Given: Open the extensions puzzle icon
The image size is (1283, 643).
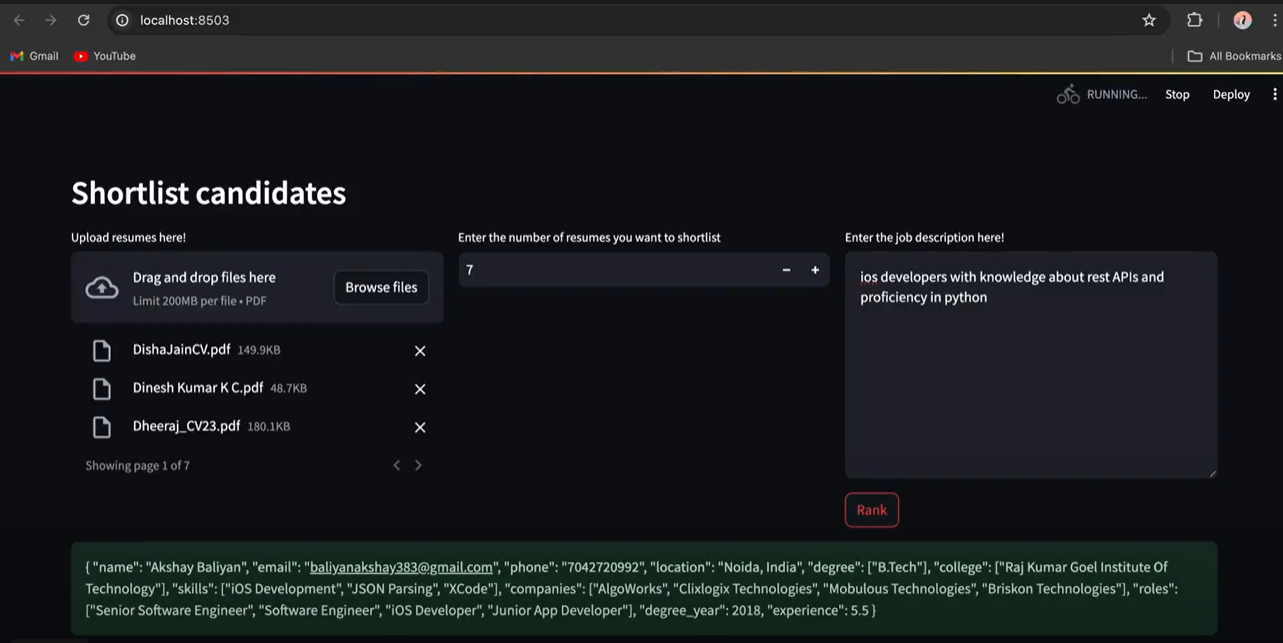Looking at the screenshot, I should pos(1194,20).
